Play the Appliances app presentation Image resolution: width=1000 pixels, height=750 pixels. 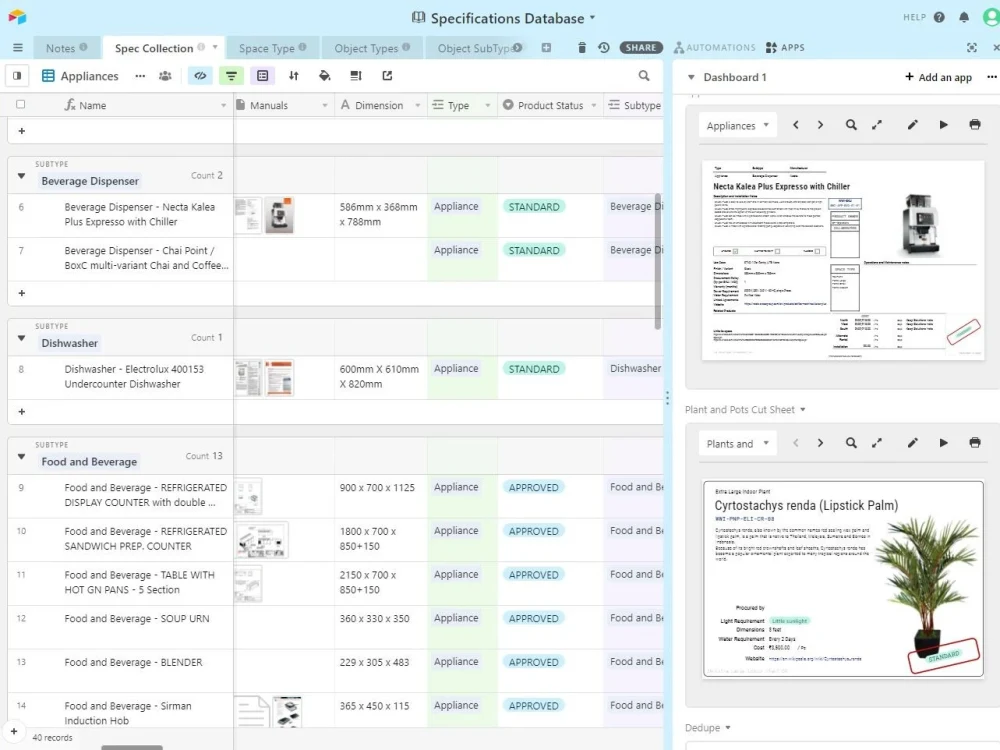(944, 125)
